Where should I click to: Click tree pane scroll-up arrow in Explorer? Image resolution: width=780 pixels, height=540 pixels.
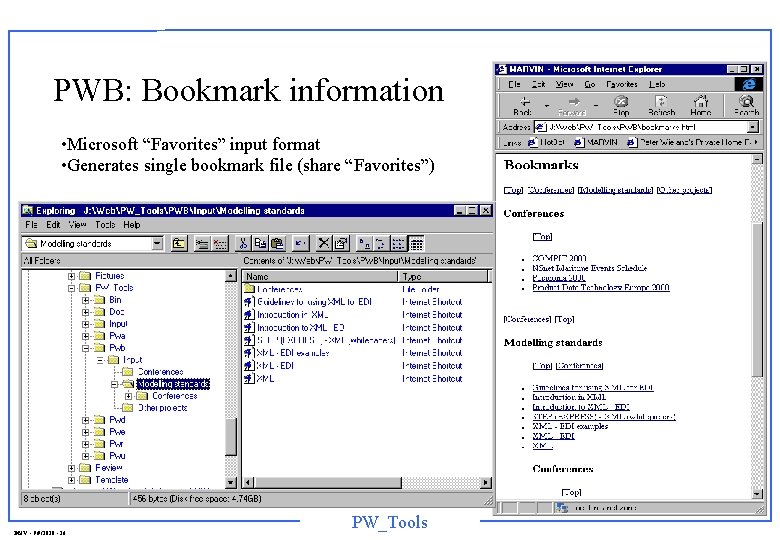coord(230,275)
